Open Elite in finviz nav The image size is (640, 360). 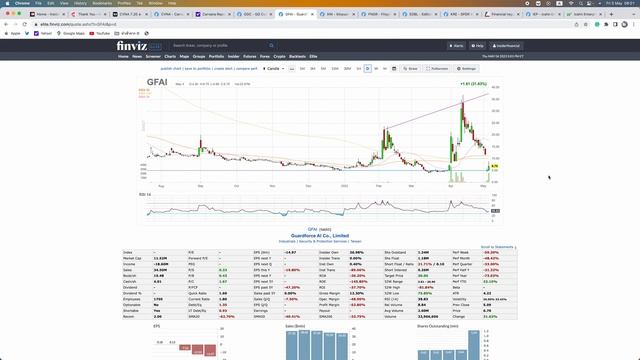[313, 56]
